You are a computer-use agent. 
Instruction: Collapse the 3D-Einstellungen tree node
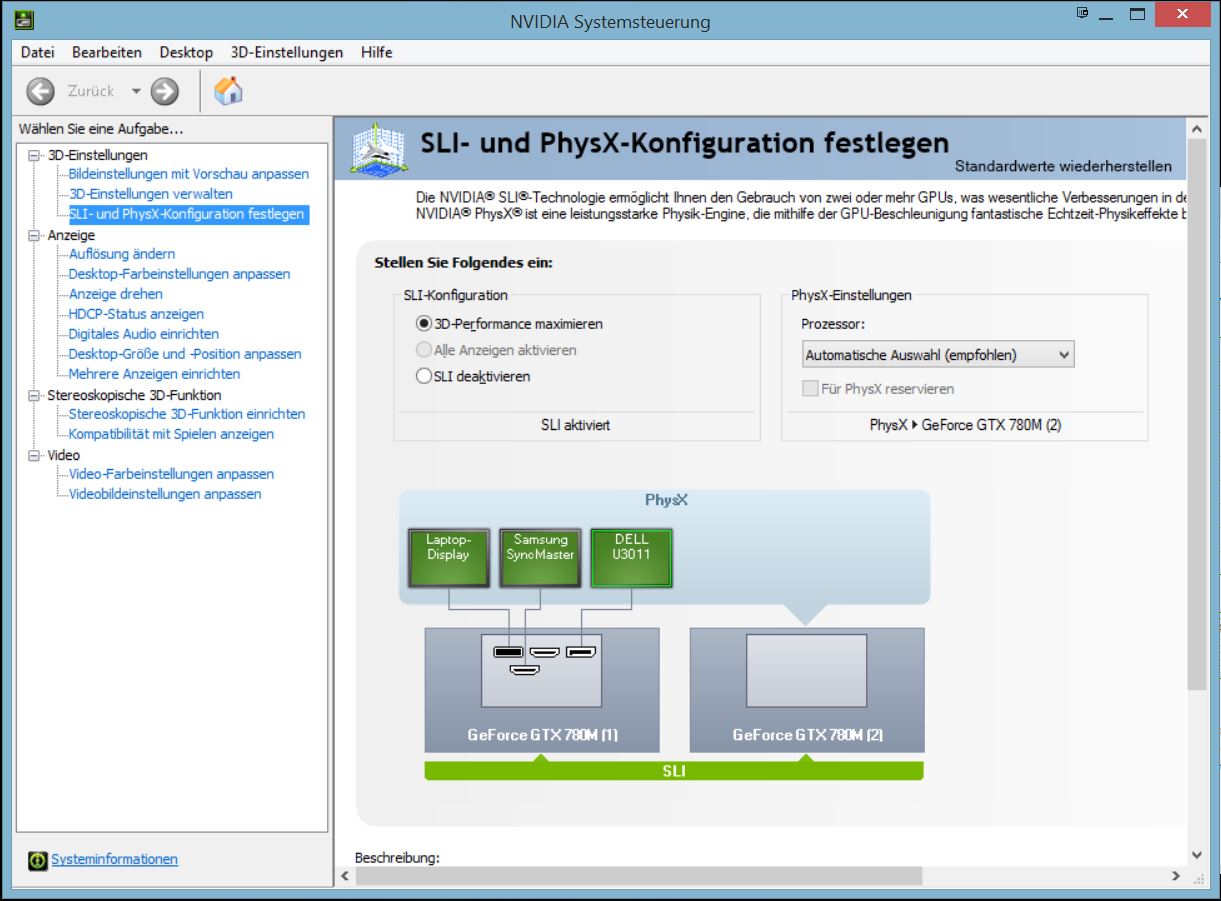pos(35,155)
